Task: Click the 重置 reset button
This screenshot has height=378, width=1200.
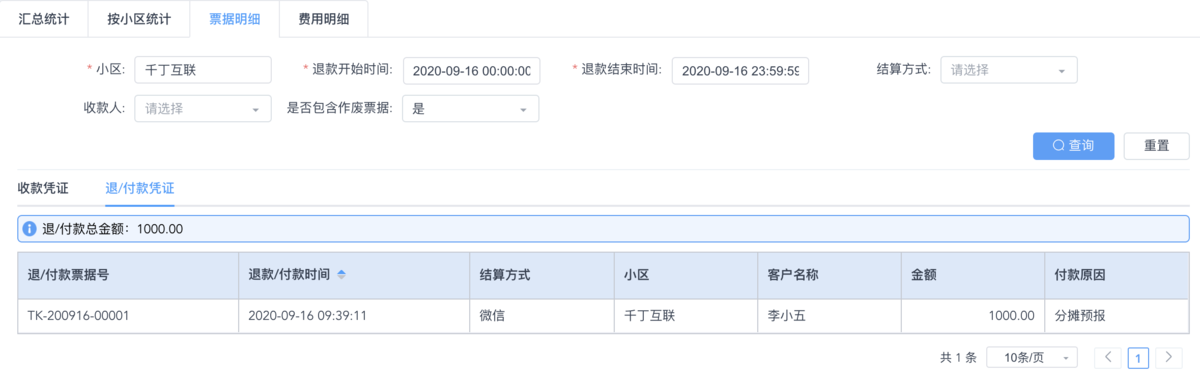Action: coord(1157,145)
